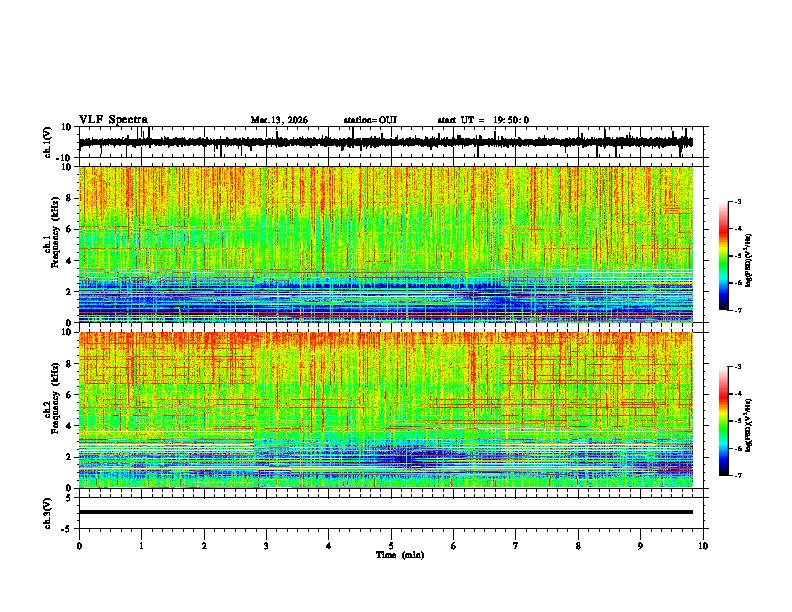Click time axis tick label "7"
The height and width of the screenshot is (612, 792).
[516, 546]
